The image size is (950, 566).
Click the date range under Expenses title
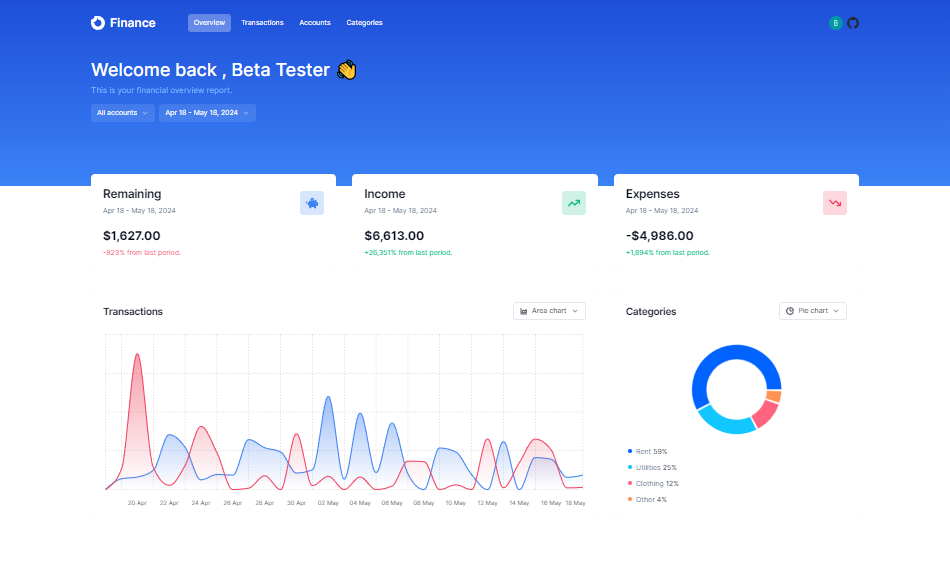(662, 211)
